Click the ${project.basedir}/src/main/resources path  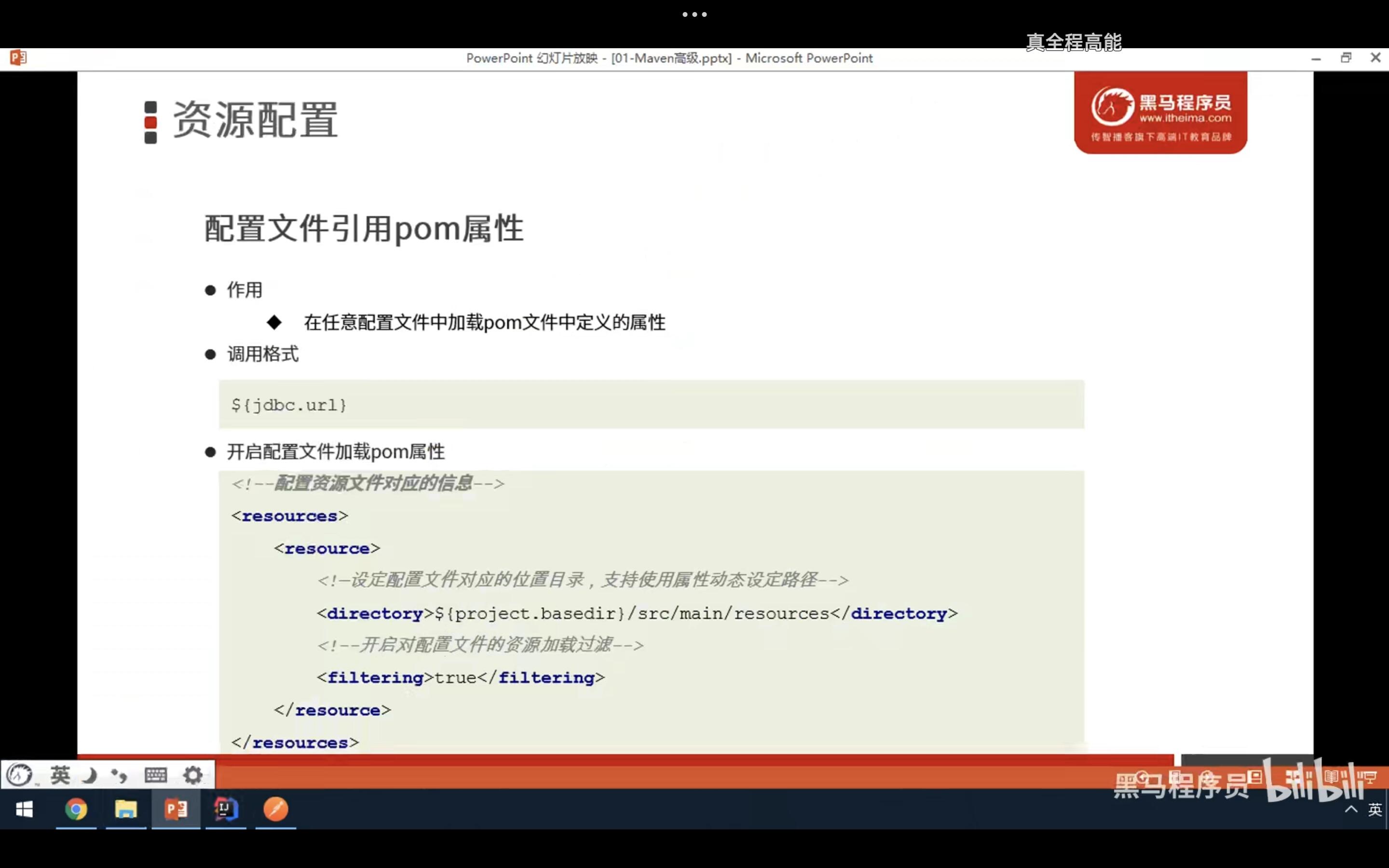coord(632,613)
